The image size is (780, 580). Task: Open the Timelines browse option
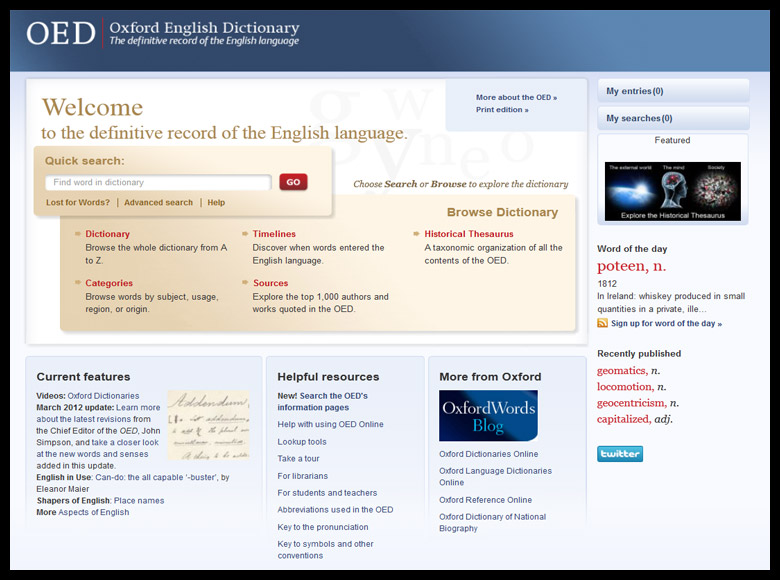point(274,234)
